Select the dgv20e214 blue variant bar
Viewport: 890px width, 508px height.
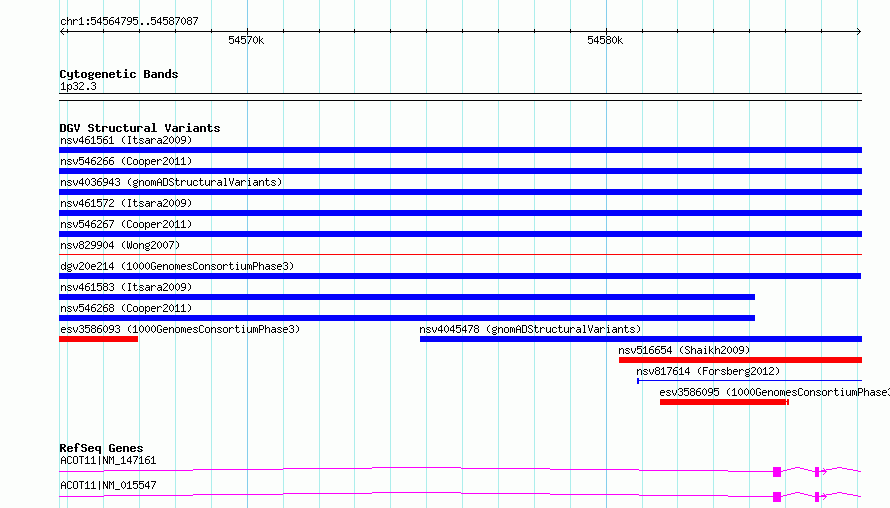[x=460, y=276]
